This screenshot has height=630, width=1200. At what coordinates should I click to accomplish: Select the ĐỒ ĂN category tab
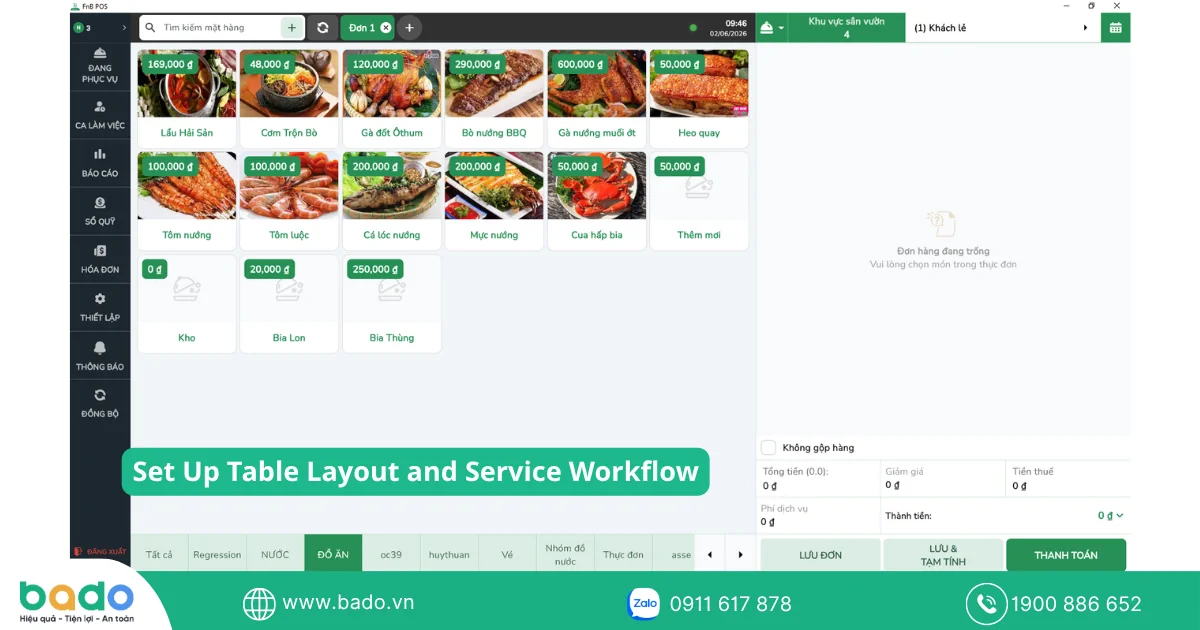(333, 555)
